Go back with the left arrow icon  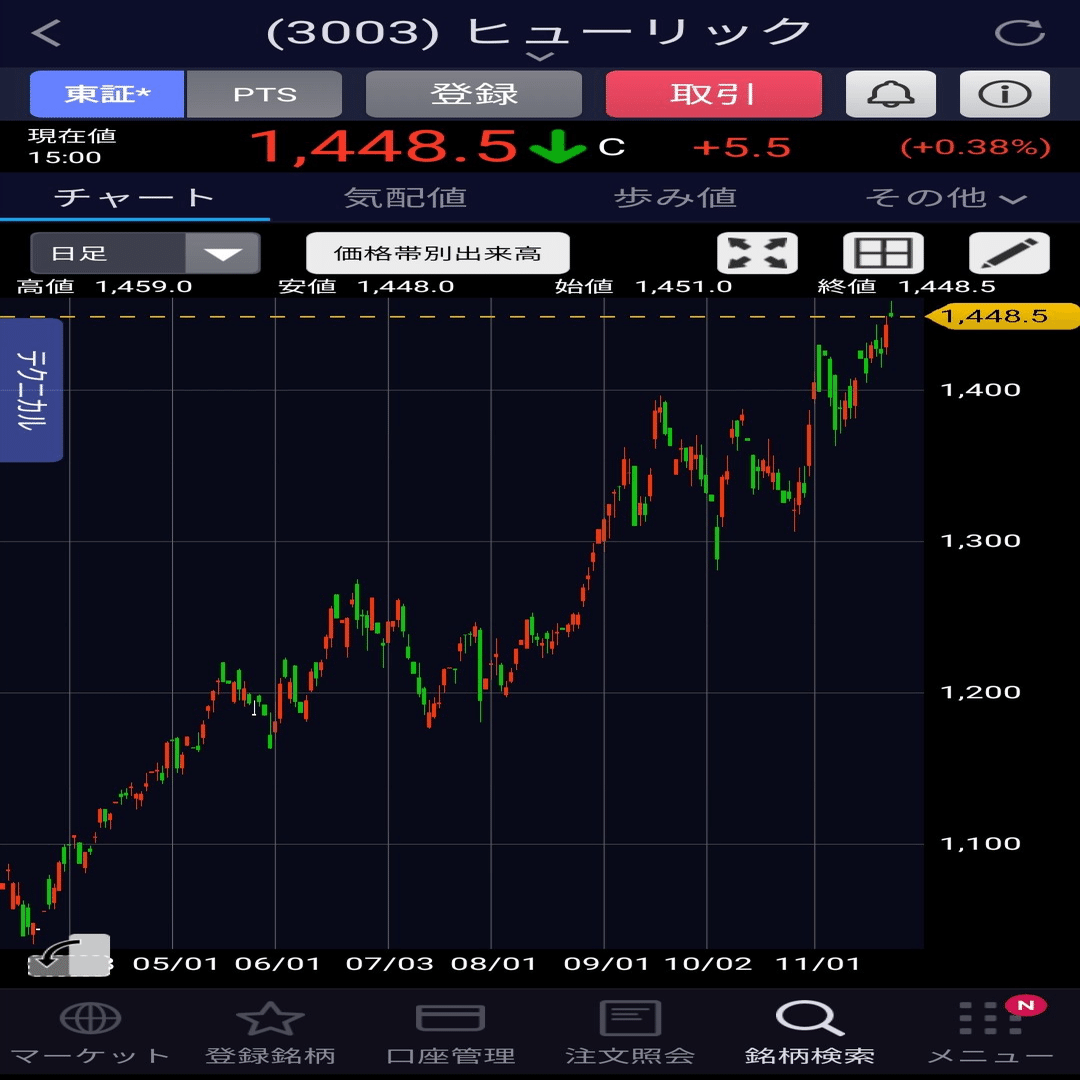(46, 32)
